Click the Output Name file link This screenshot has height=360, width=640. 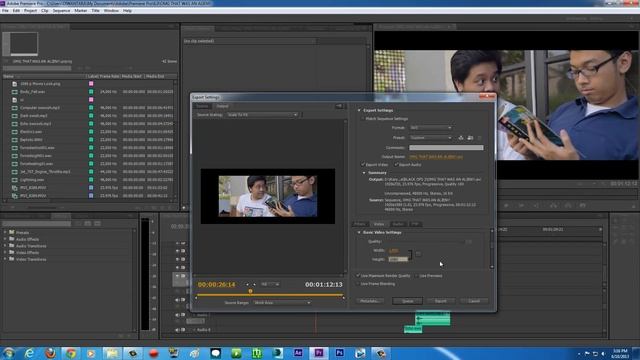click(436, 157)
